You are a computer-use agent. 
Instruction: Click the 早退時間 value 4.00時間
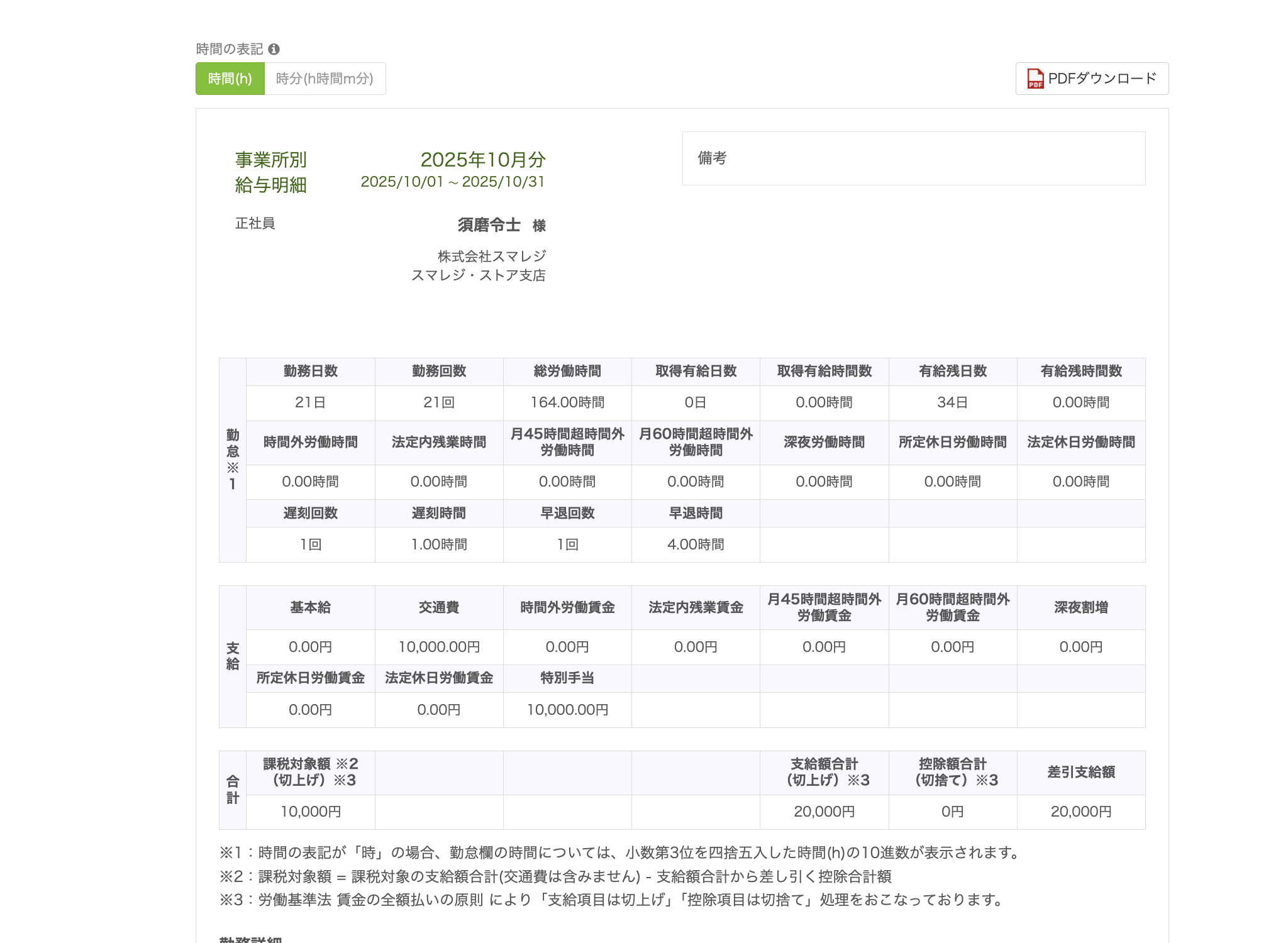(696, 544)
